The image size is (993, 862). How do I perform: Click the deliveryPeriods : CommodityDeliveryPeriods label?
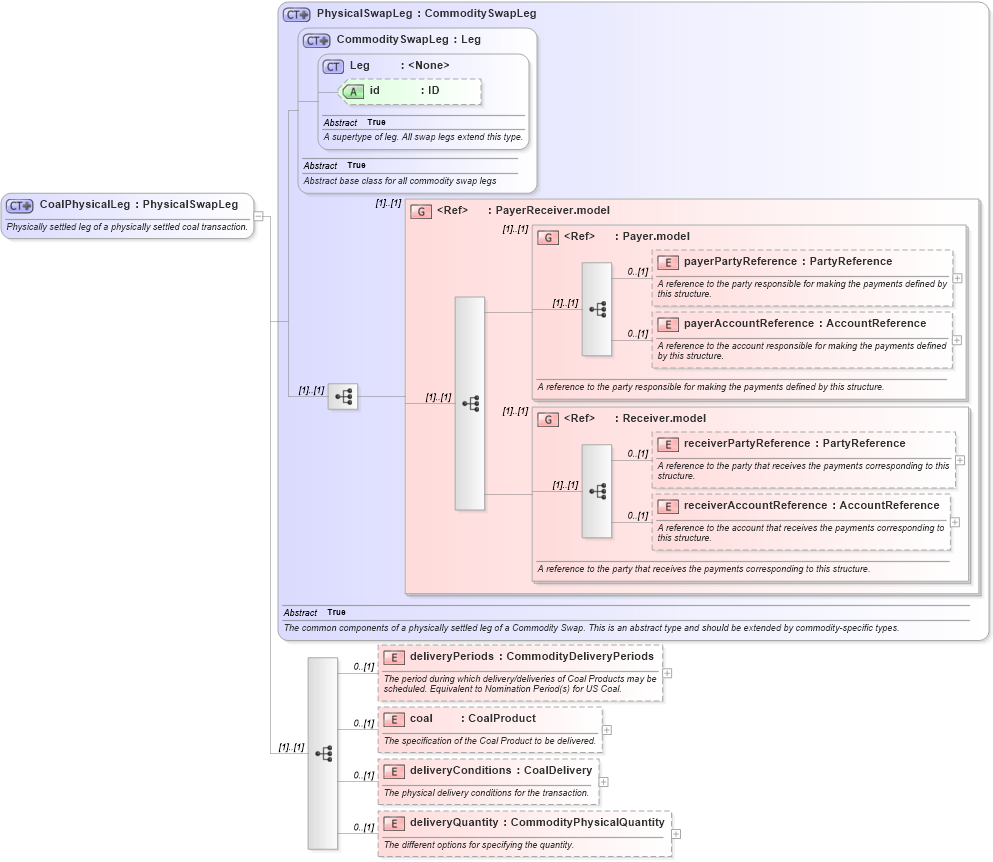click(531, 656)
